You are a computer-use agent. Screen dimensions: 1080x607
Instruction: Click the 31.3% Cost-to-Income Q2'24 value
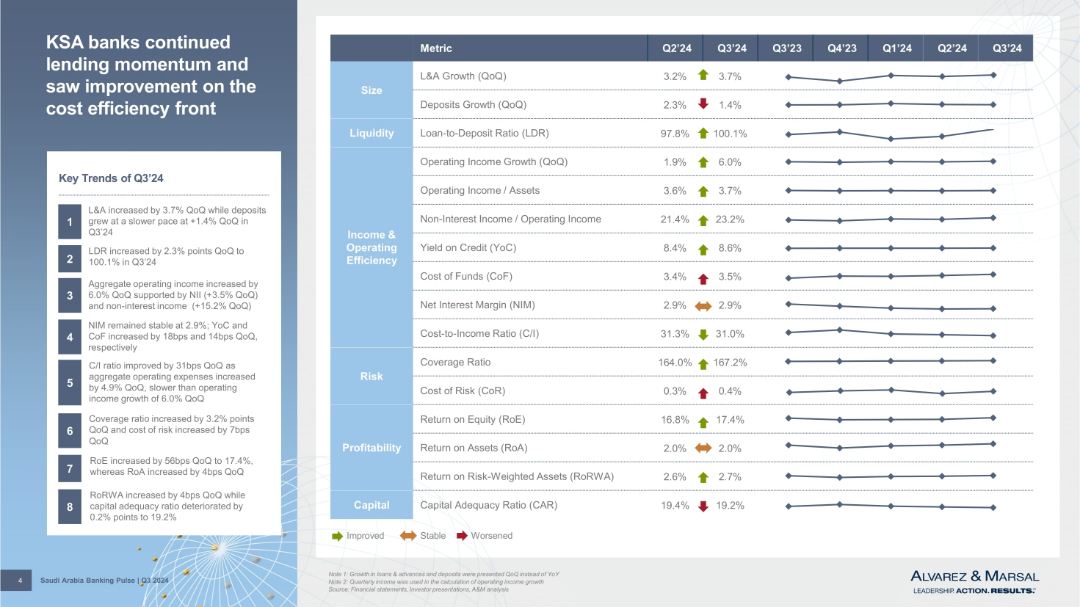click(675, 333)
